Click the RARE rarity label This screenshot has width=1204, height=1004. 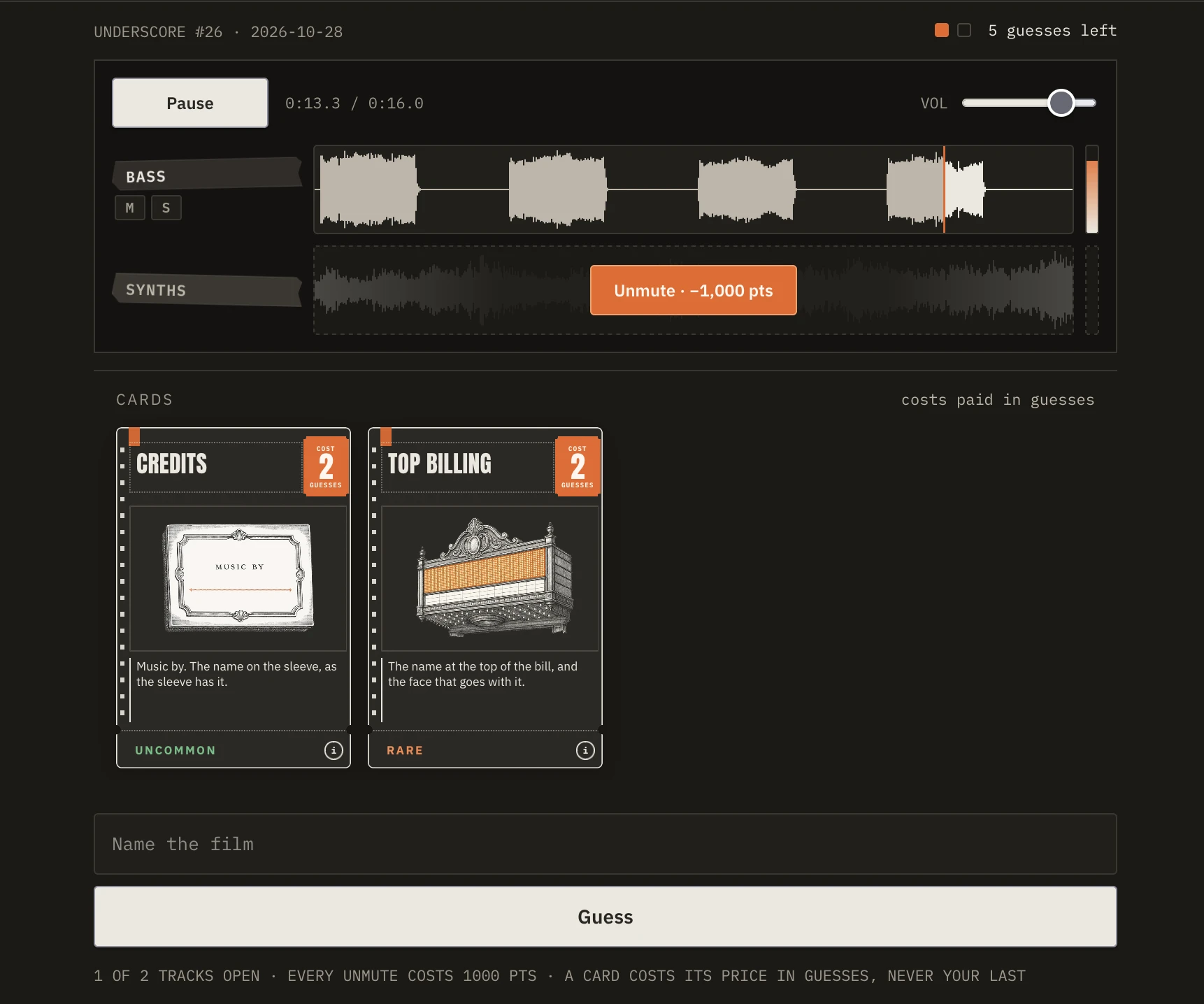[405, 750]
